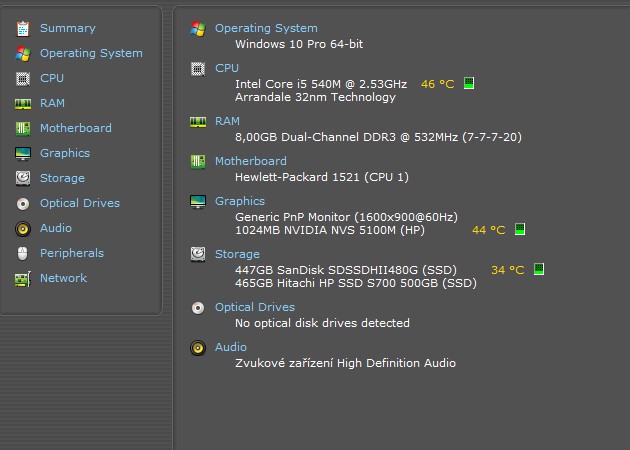The height and width of the screenshot is (450, 630).
Task: Click the RAM stick icon in sidebar
Action: pos(23,104)
